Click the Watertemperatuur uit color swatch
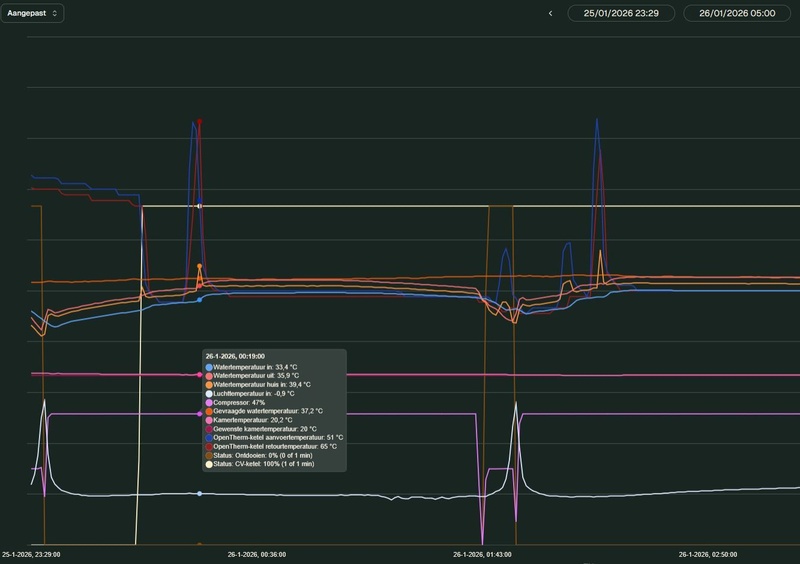Viewport: 800px width, 564px height. click(209, 376)
